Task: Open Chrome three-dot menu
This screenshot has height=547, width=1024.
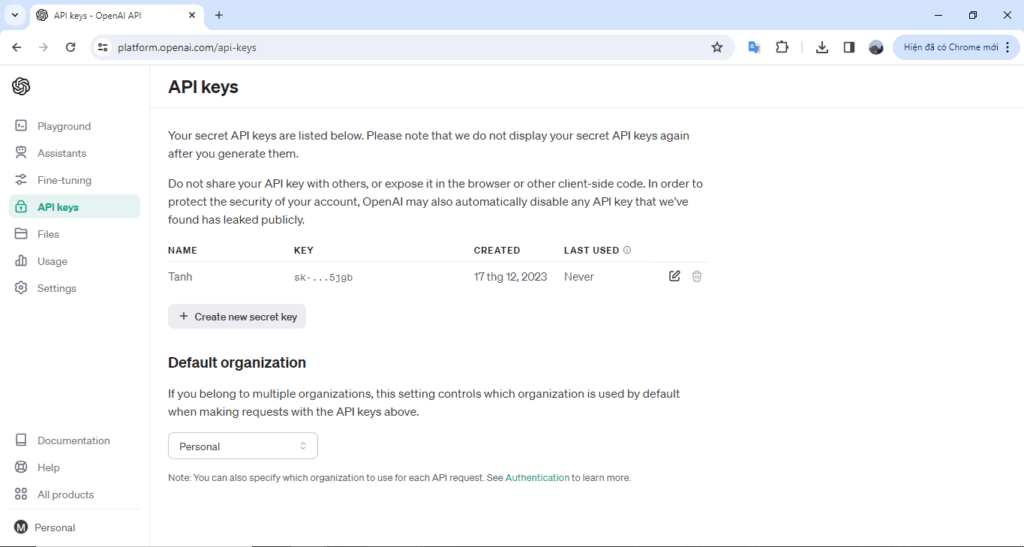Action: 1008,47
